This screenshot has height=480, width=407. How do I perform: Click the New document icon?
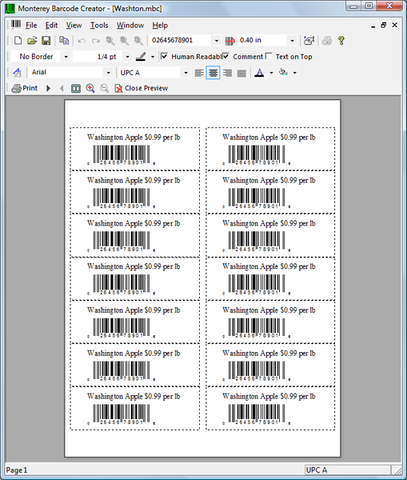click(x=18, y=41)
